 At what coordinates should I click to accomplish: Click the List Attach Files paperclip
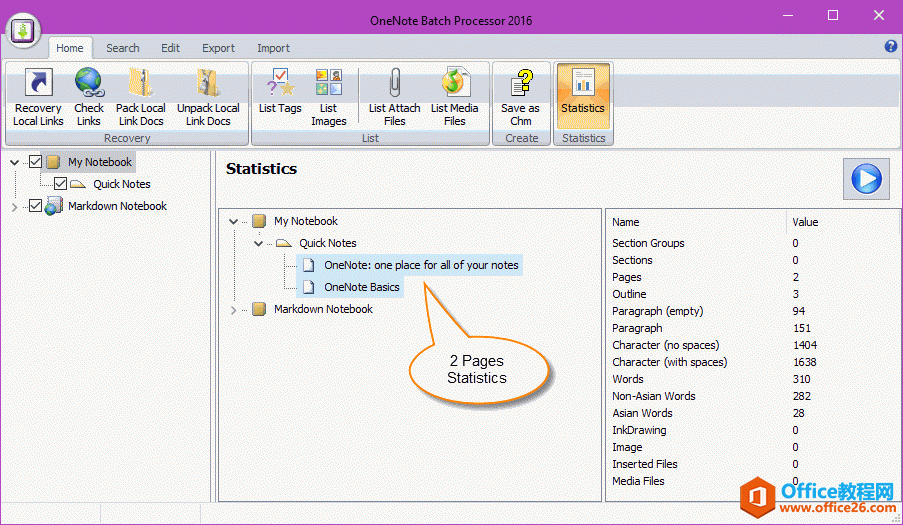coord(394,82)
